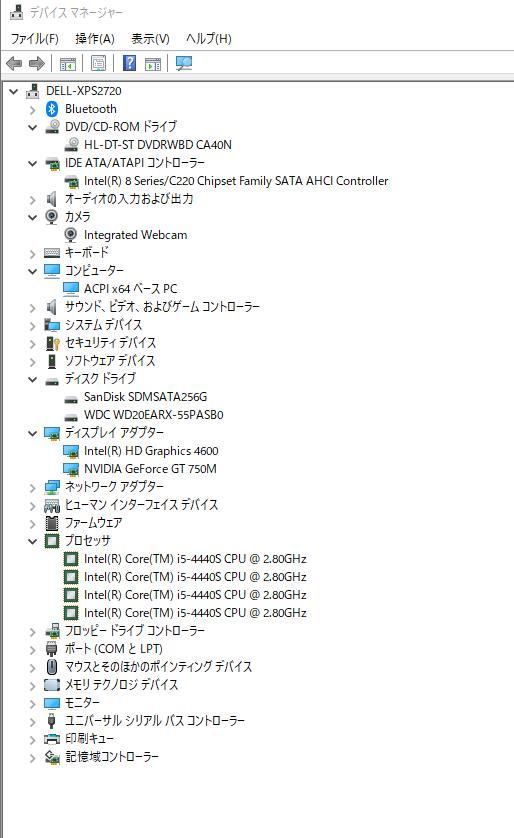Click the フロッピー ドライブ コントローラー icon
514x838 pixels.
(52, 631)
